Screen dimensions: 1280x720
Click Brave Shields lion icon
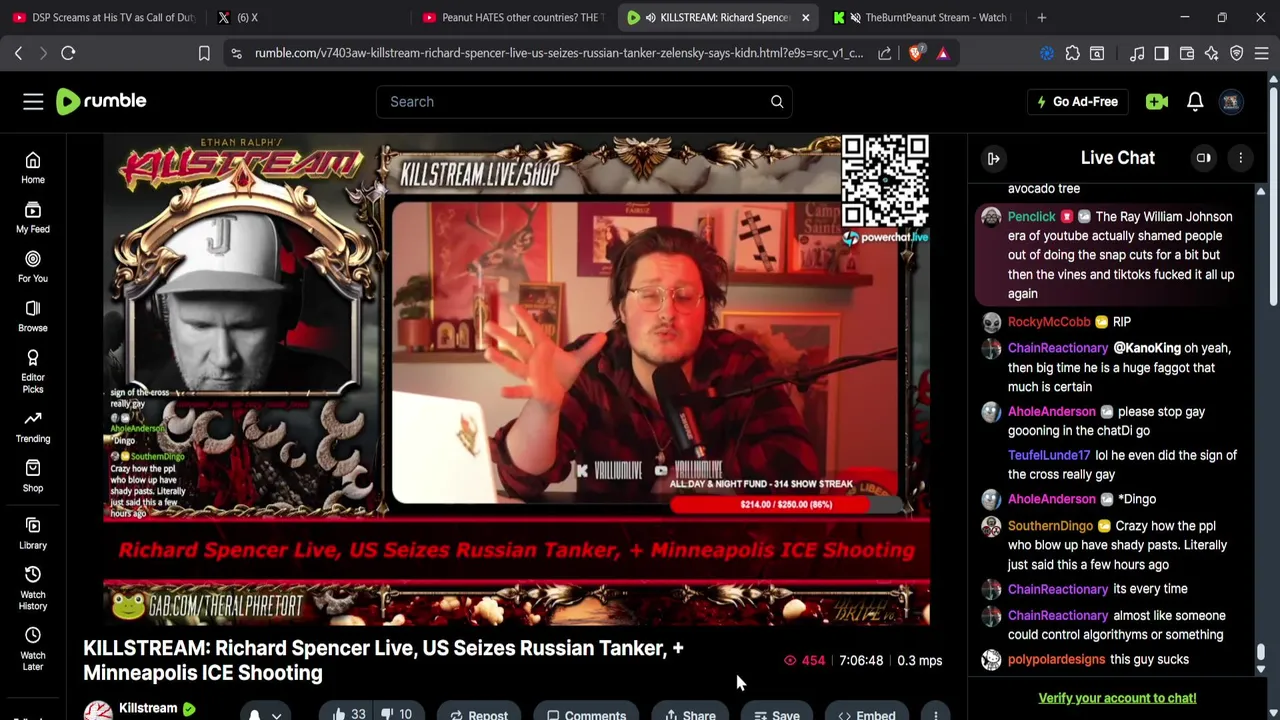point(915,53)
